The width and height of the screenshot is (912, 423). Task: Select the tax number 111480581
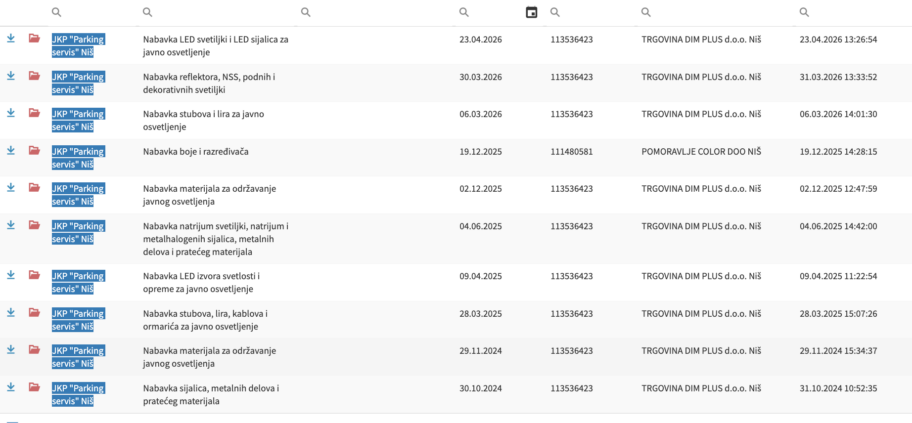572,152
